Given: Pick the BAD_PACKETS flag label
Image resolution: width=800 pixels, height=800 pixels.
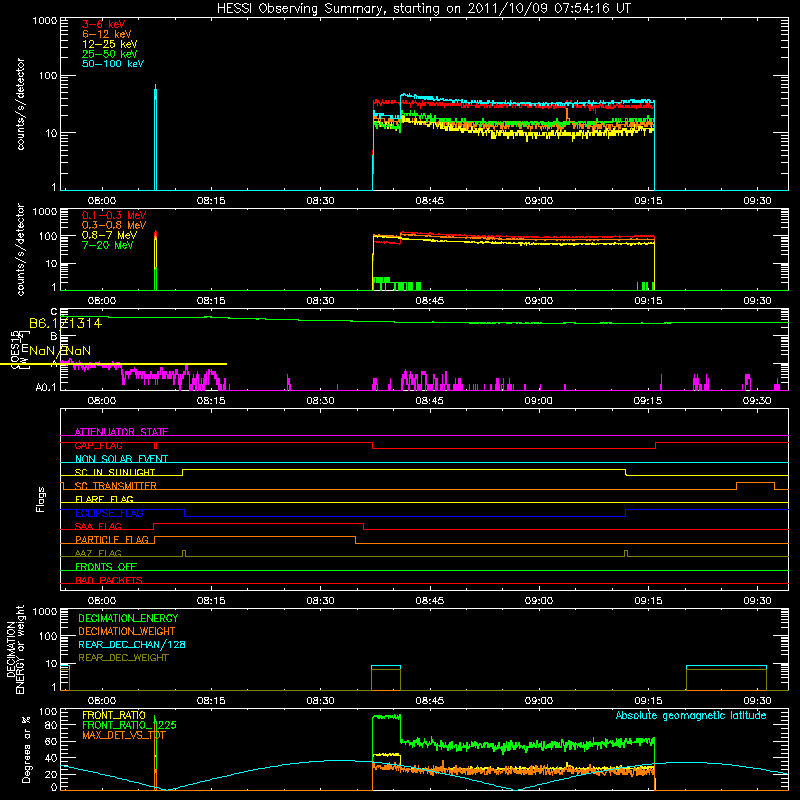Looking at the screenshot, I should click(x=109, y=580).
